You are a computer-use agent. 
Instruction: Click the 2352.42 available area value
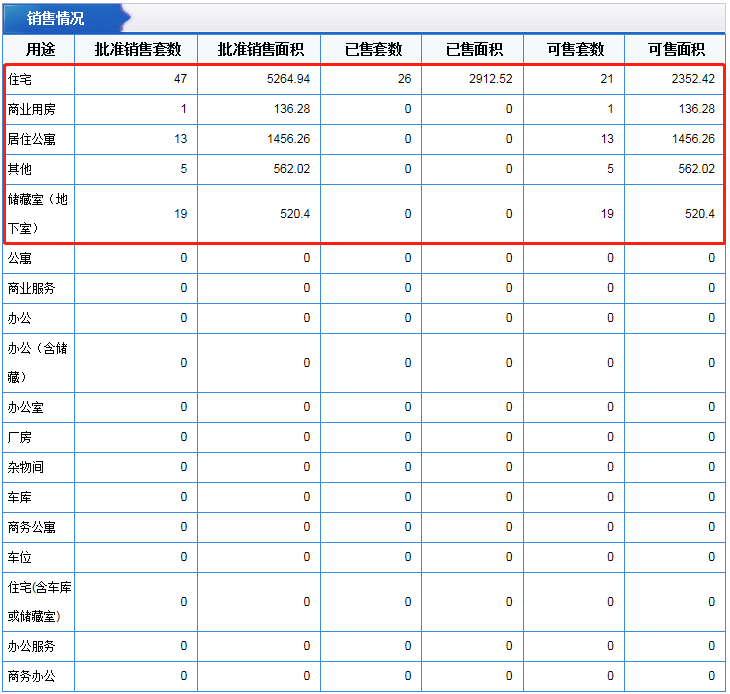pyautogui.click(x=693, y=79)
